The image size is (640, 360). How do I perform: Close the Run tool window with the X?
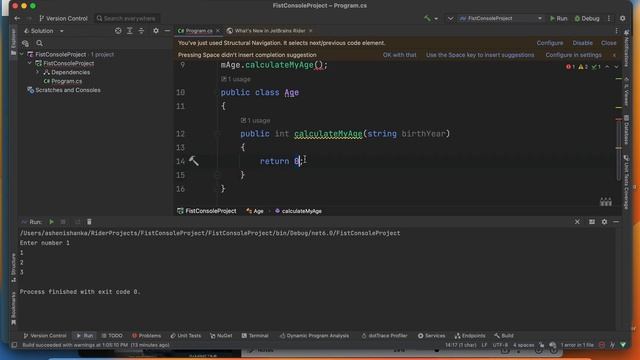tap(577, 222)
